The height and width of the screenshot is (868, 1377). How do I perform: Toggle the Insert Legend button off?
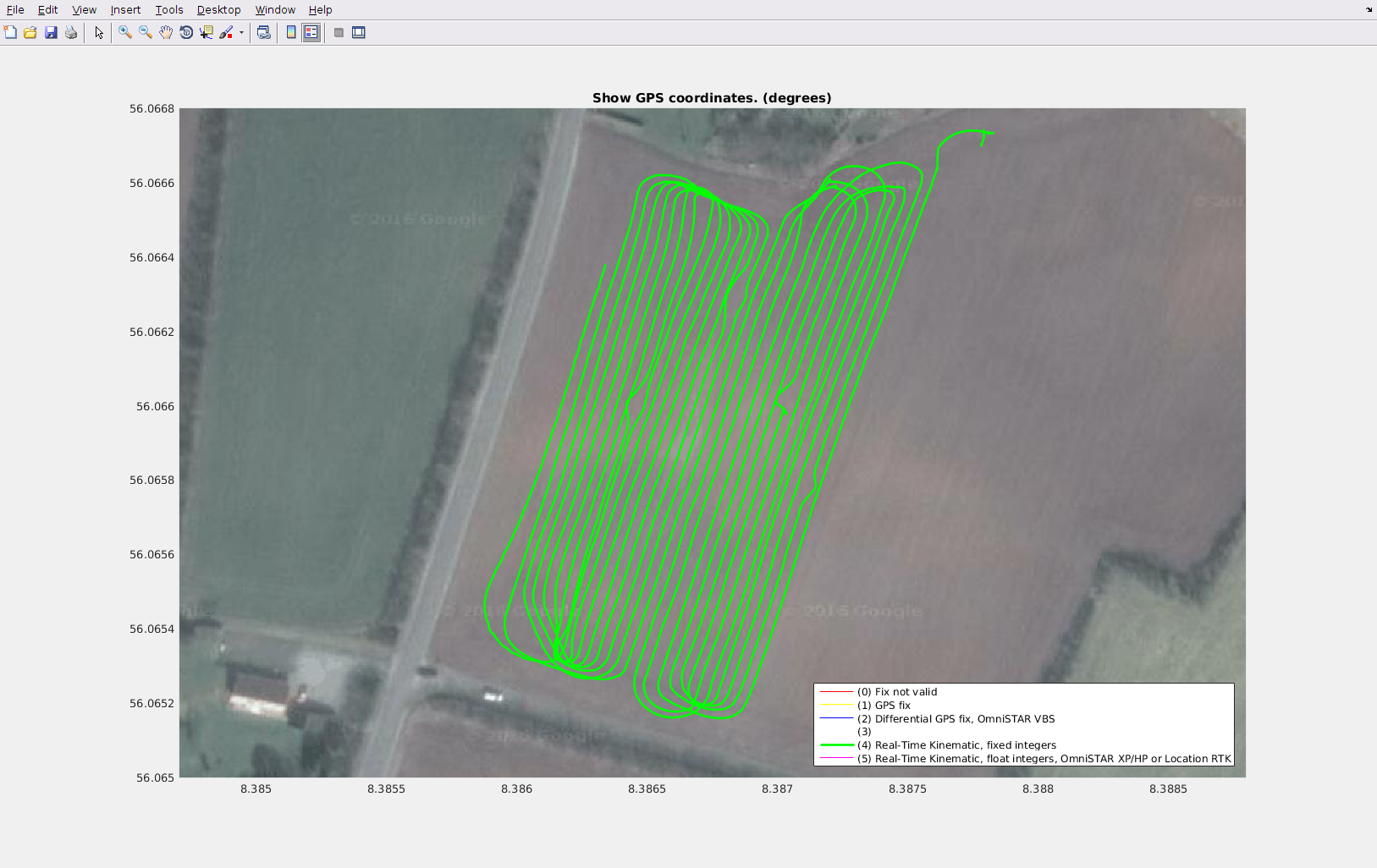click(311, 32)
